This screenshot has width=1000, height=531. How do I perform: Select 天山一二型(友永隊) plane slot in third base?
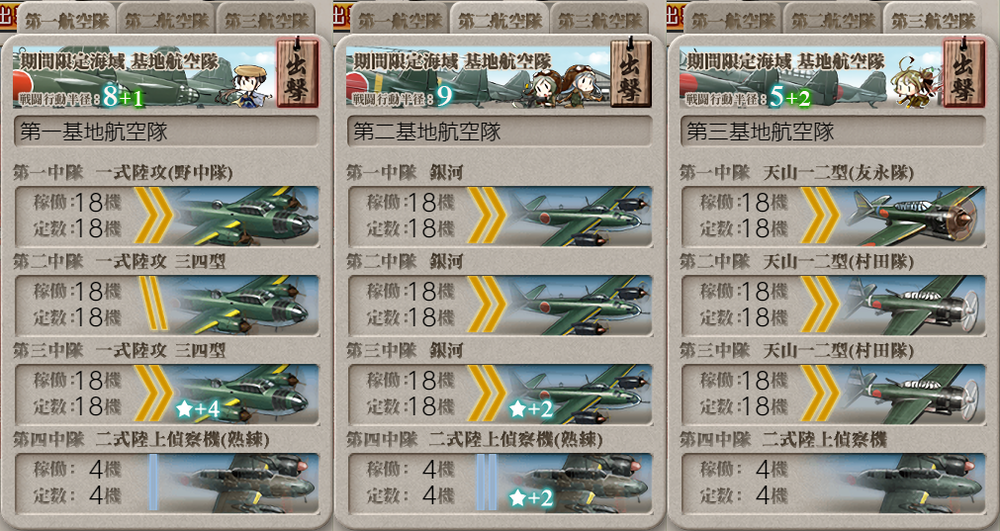click(x=833, y=216)
